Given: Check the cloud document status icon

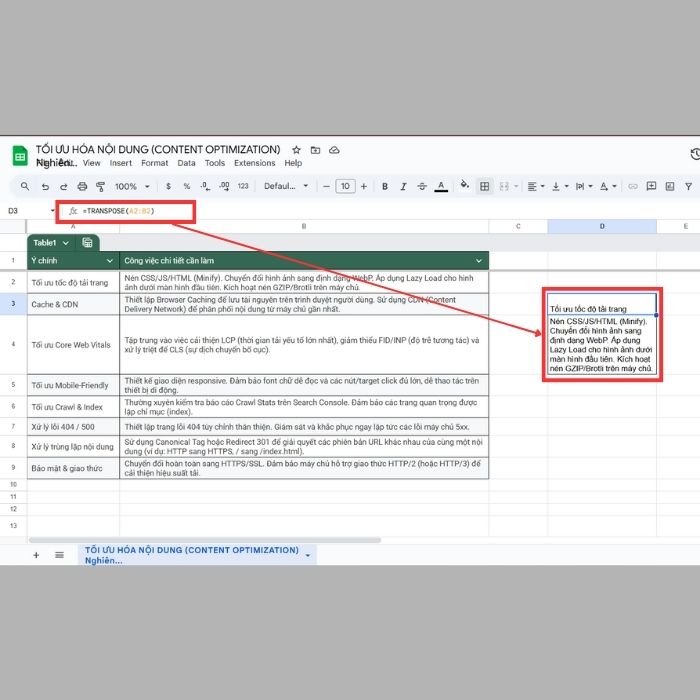Looking at the screenshot, I should pos(334,150).
